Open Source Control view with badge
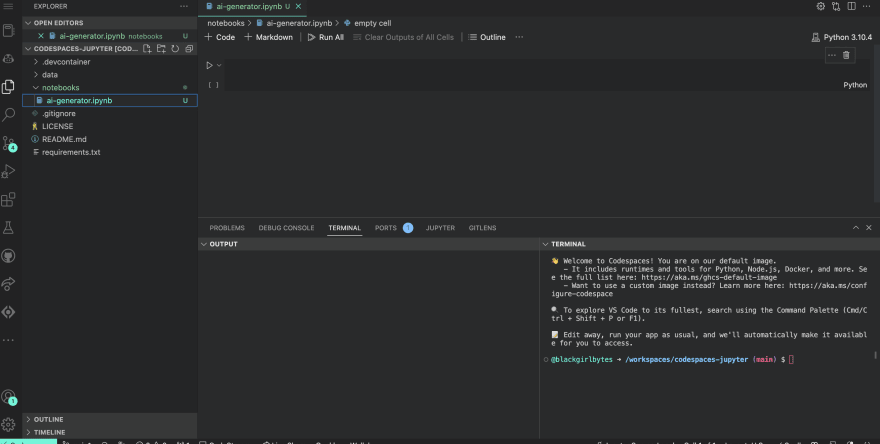The height and width of the screenshot is (444, 880). (9, 143)
